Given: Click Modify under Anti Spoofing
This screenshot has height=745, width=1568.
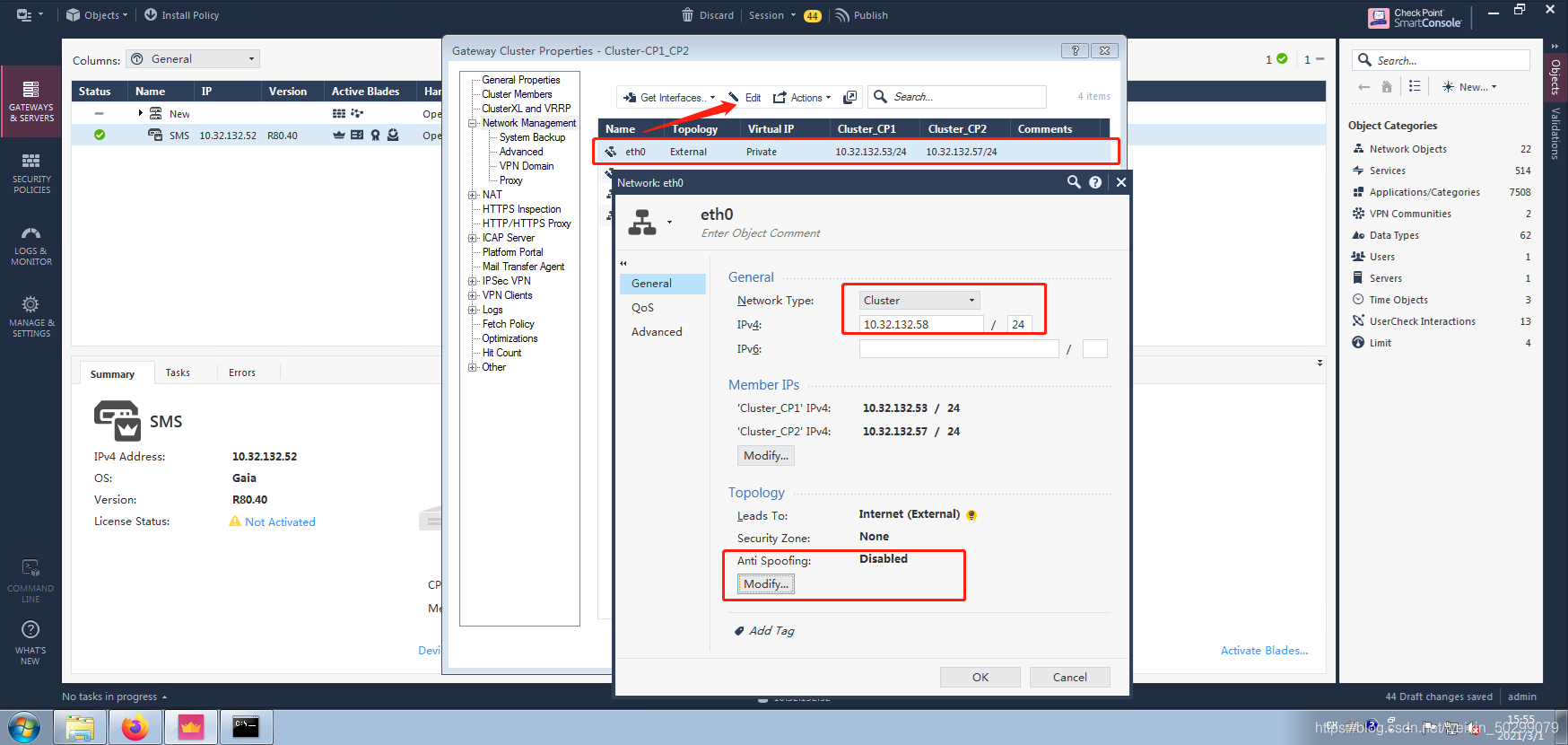Looking at the screenshot, I should tap(765, 584).
